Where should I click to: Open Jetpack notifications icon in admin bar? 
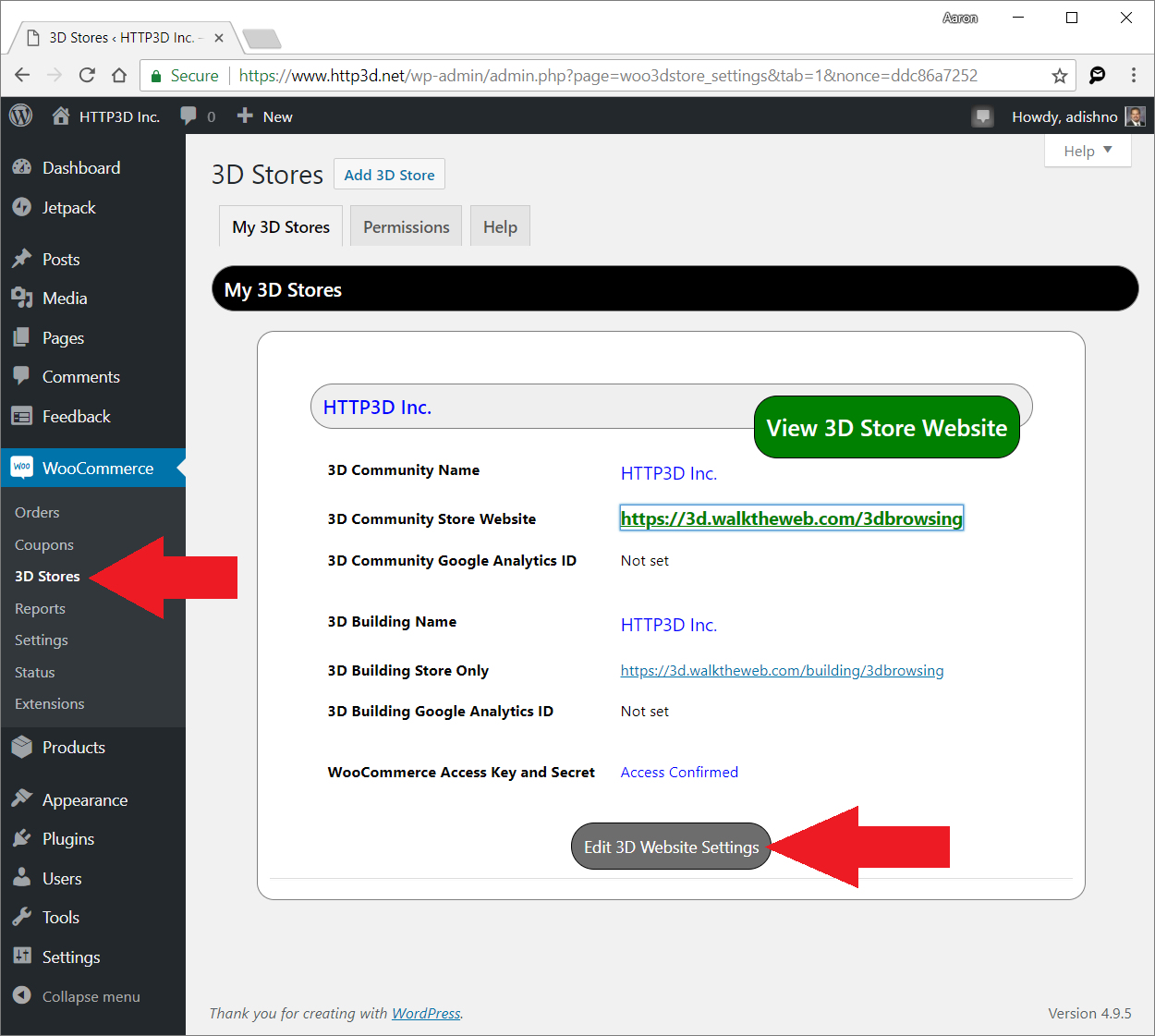coord(982,116)
